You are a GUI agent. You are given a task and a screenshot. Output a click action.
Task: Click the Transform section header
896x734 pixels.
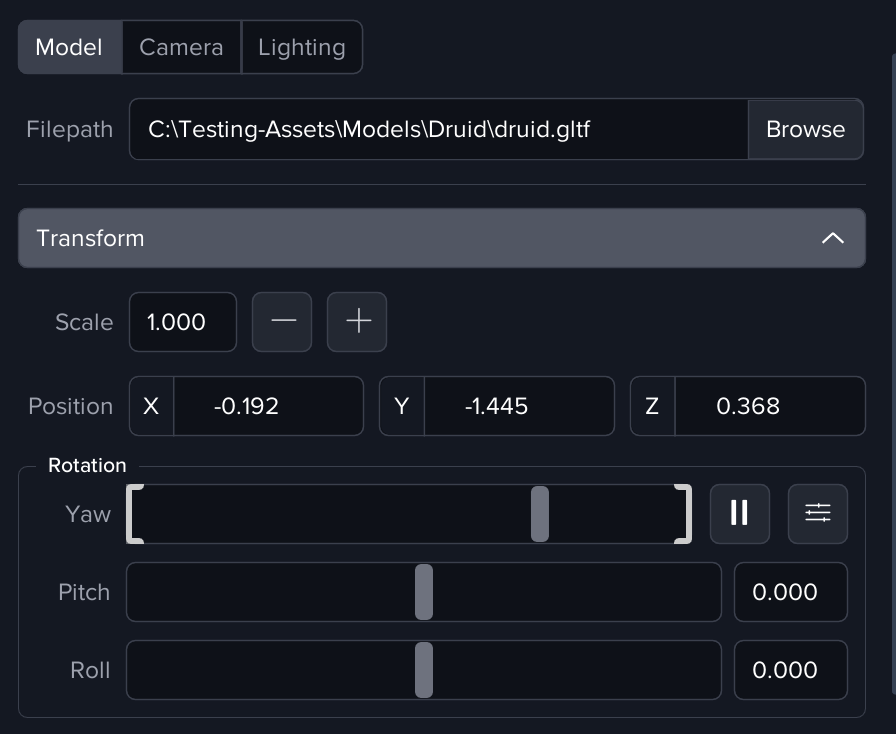click(x=400, y=238)
